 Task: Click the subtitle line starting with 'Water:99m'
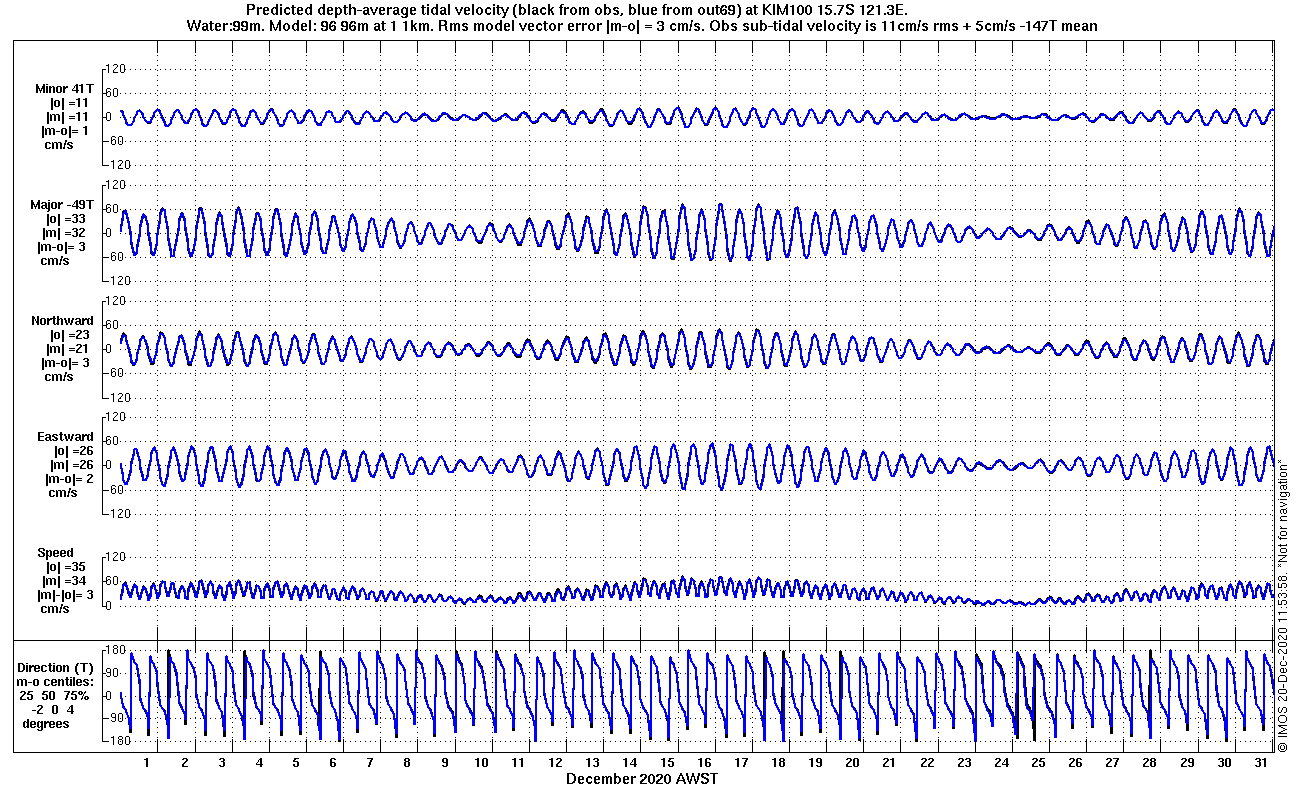[642, 26]
